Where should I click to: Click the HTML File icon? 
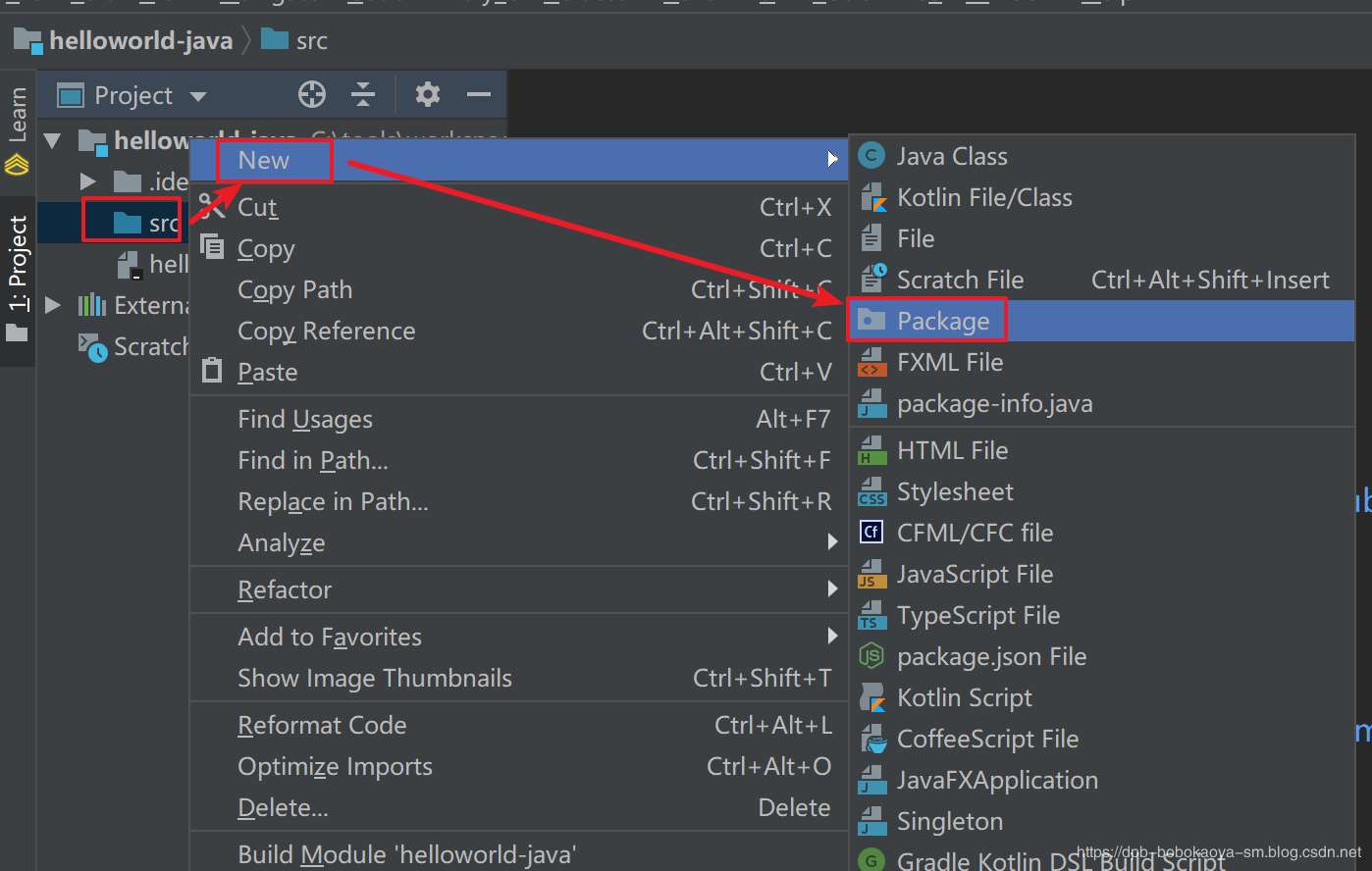[871, 450]
